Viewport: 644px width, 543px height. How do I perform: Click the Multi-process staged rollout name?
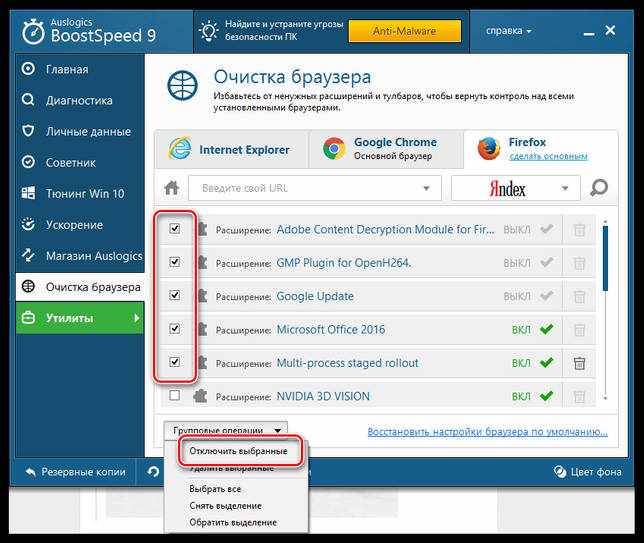[347, 363]
